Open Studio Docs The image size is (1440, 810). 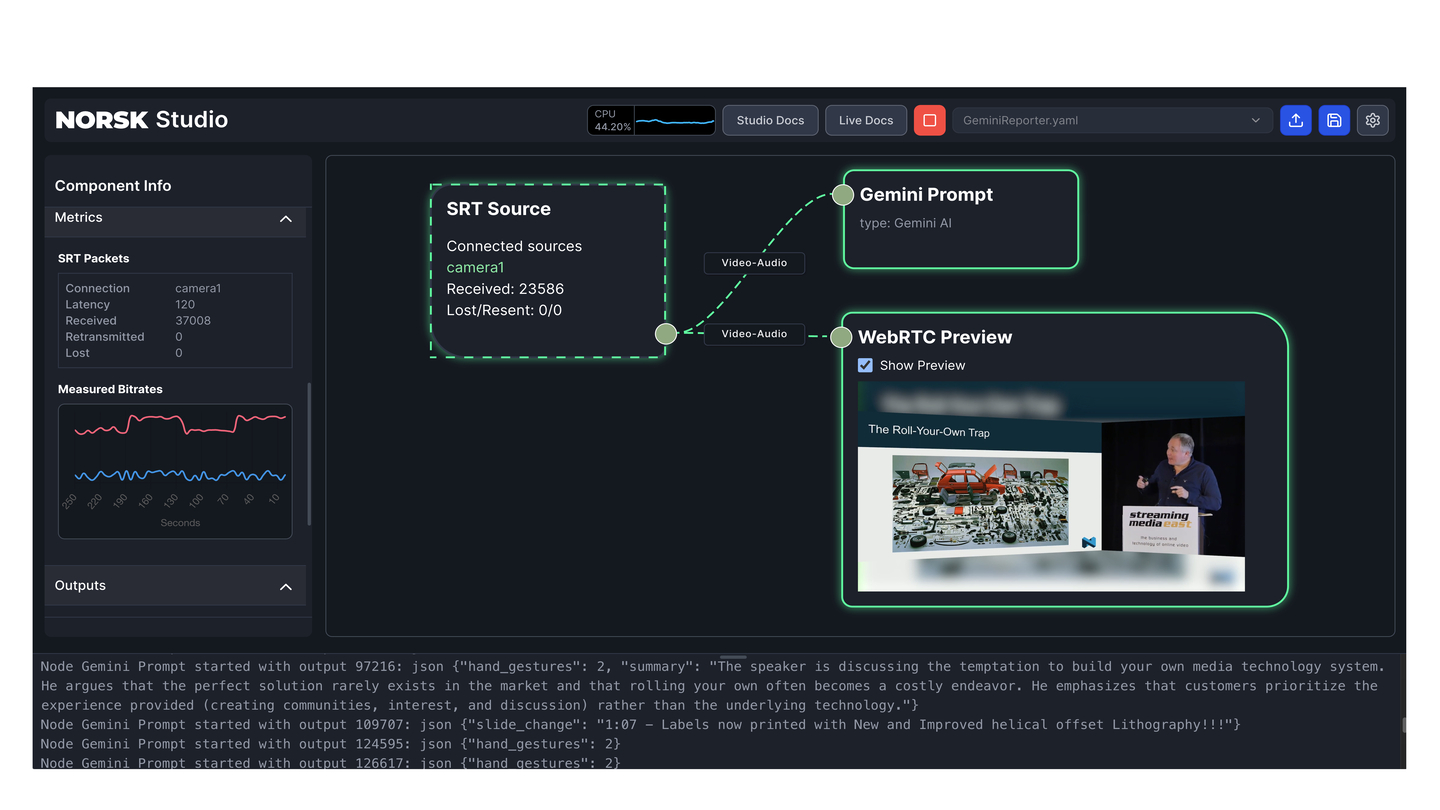(770, 120)
